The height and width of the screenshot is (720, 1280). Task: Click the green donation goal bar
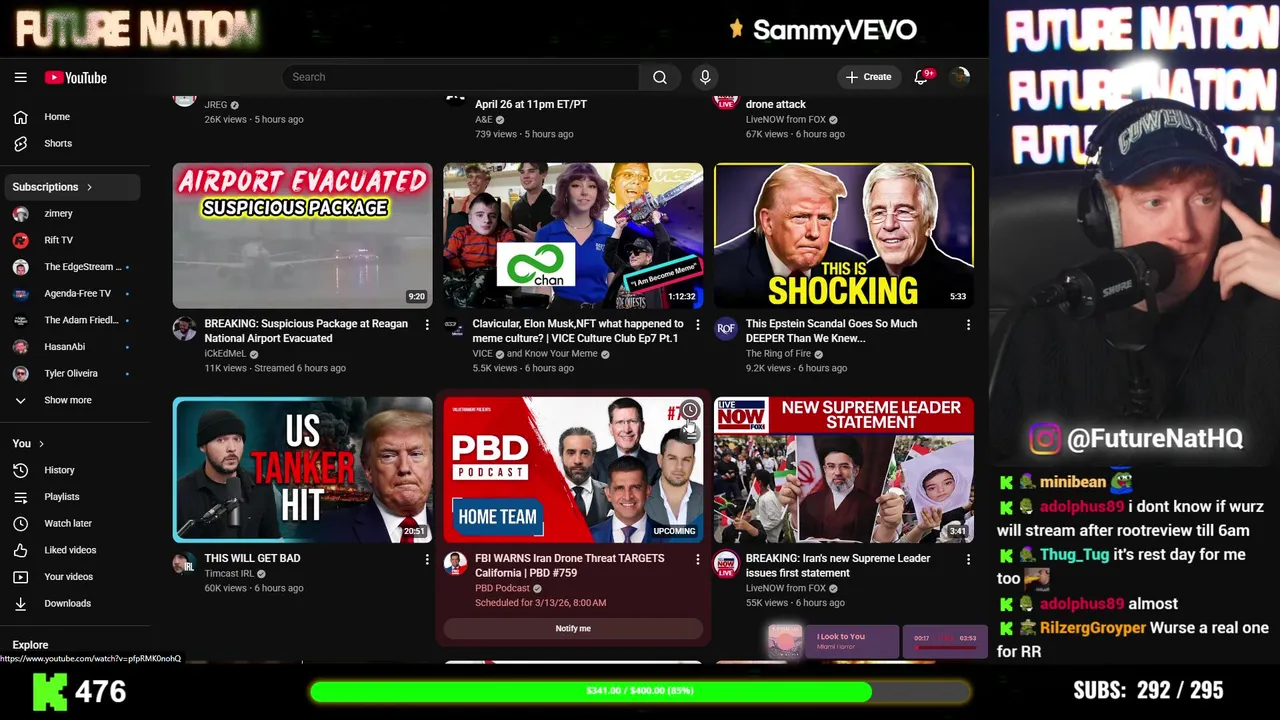[640, 691]
